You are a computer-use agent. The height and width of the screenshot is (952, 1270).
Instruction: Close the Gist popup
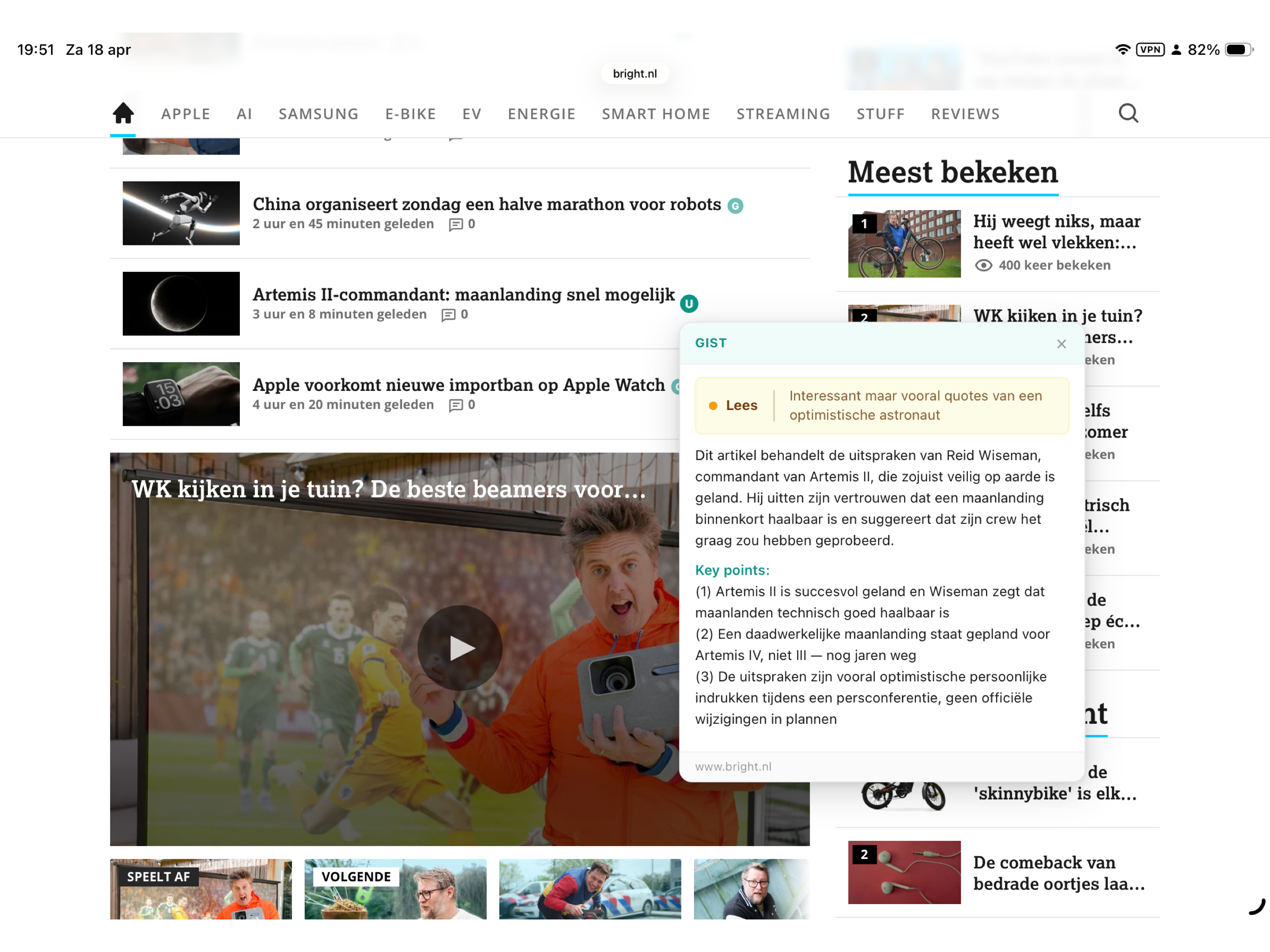[1061, 344]
